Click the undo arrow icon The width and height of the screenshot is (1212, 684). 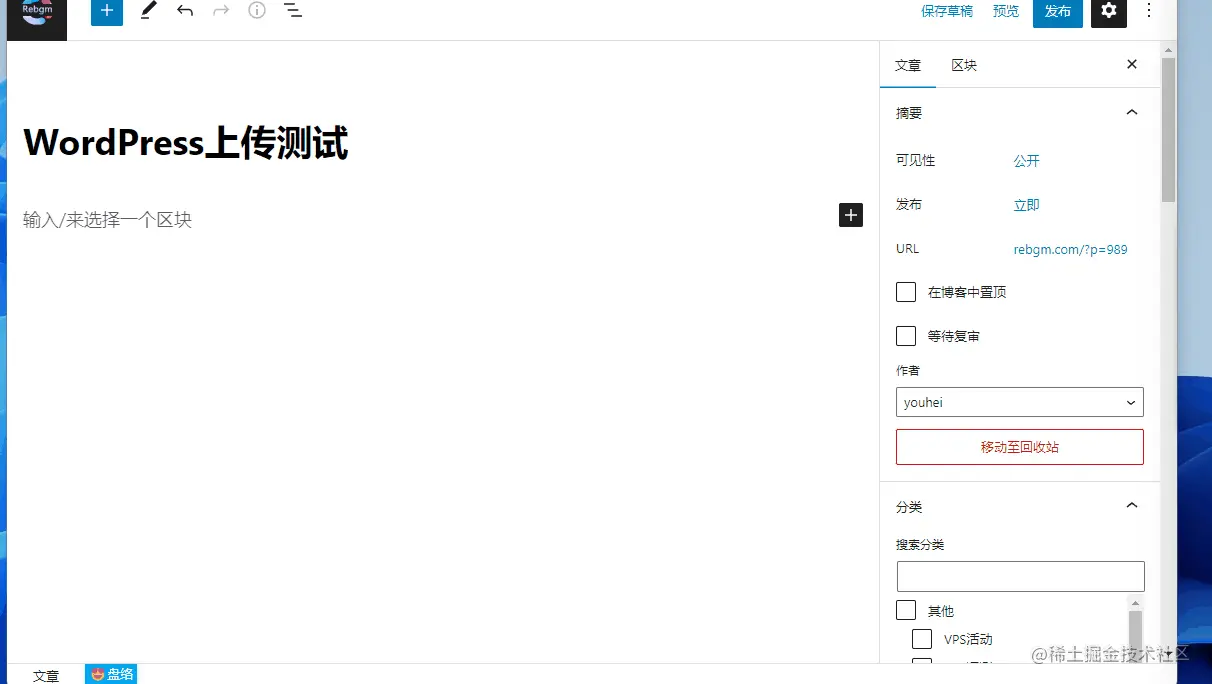pyautogui.click(x=185, y=13)
